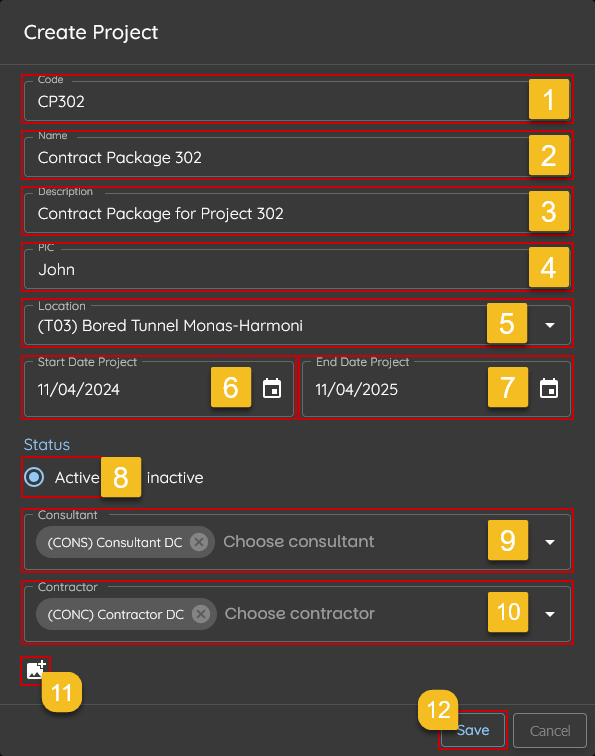The image size is (595, 756).
Task: Focus the Code field containing CP302
Action: pyautogui.click(x=297, y=100)
